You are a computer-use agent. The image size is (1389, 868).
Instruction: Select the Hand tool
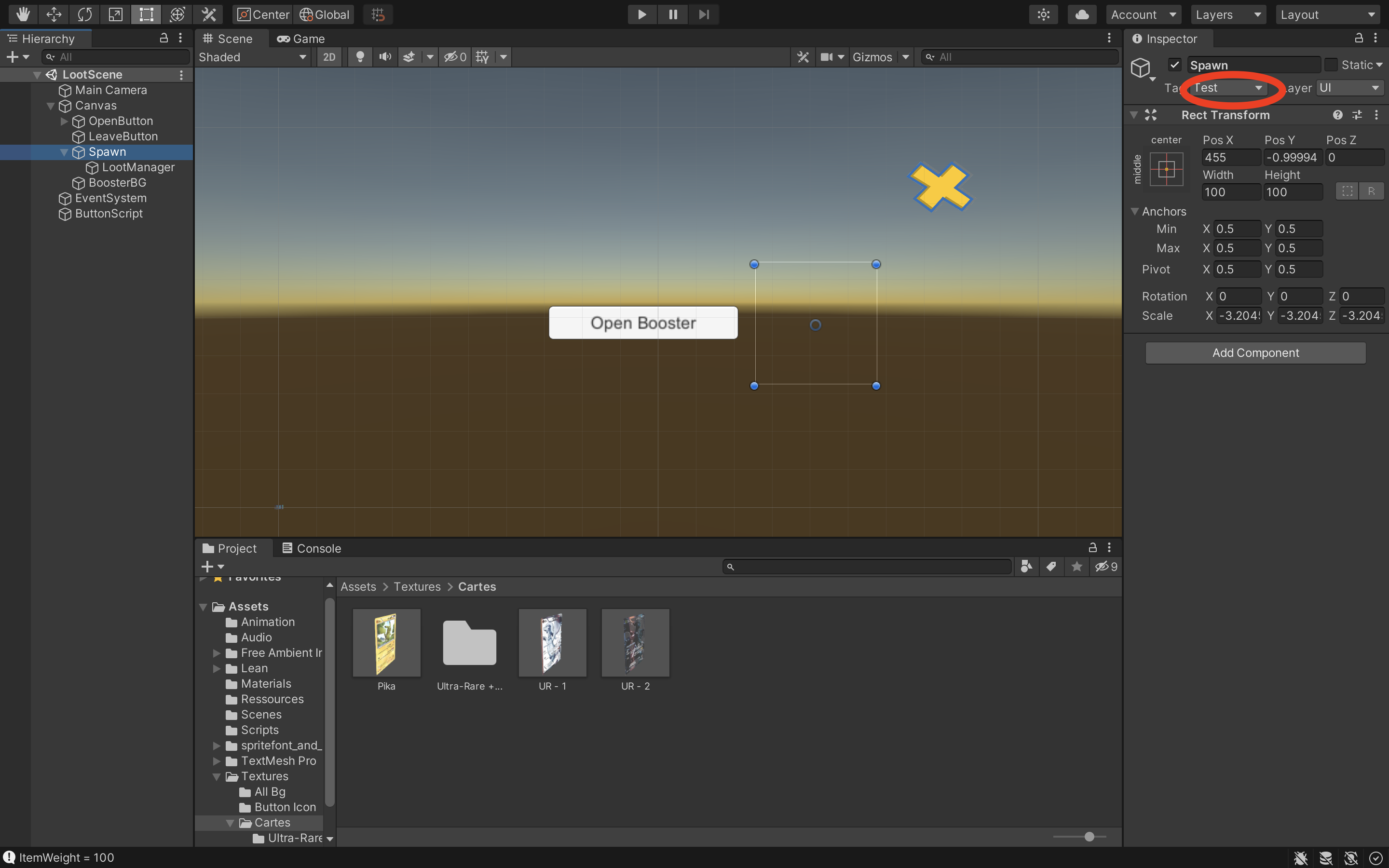click(x=23, y=14)
